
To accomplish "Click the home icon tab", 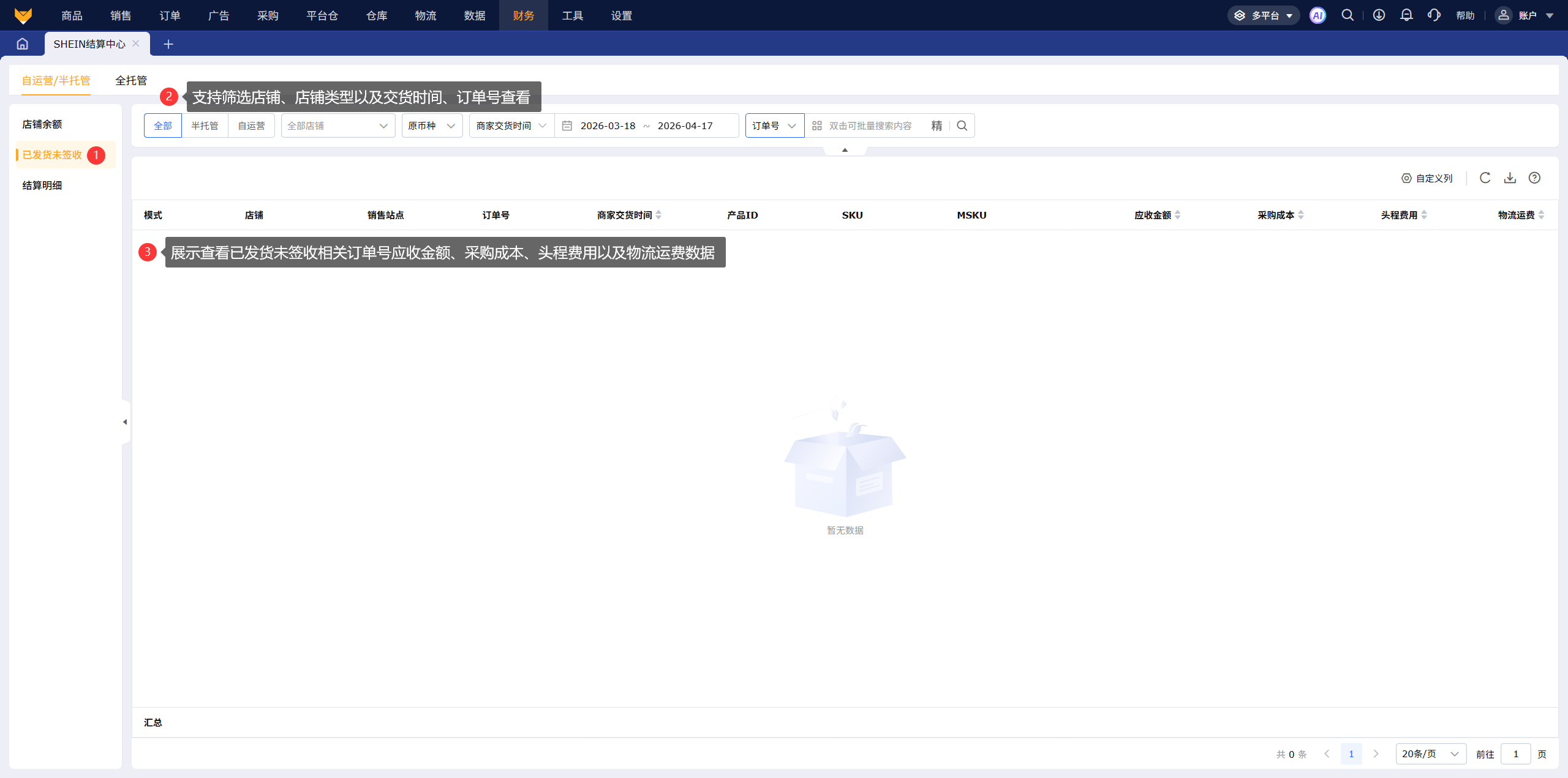I will (23, 44).
